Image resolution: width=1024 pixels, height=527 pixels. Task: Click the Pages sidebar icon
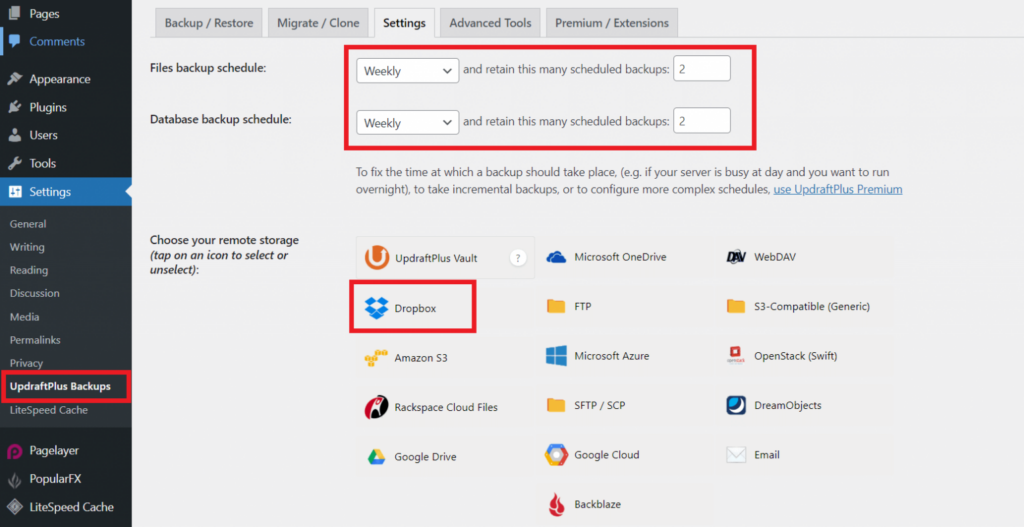click(14, 13)
